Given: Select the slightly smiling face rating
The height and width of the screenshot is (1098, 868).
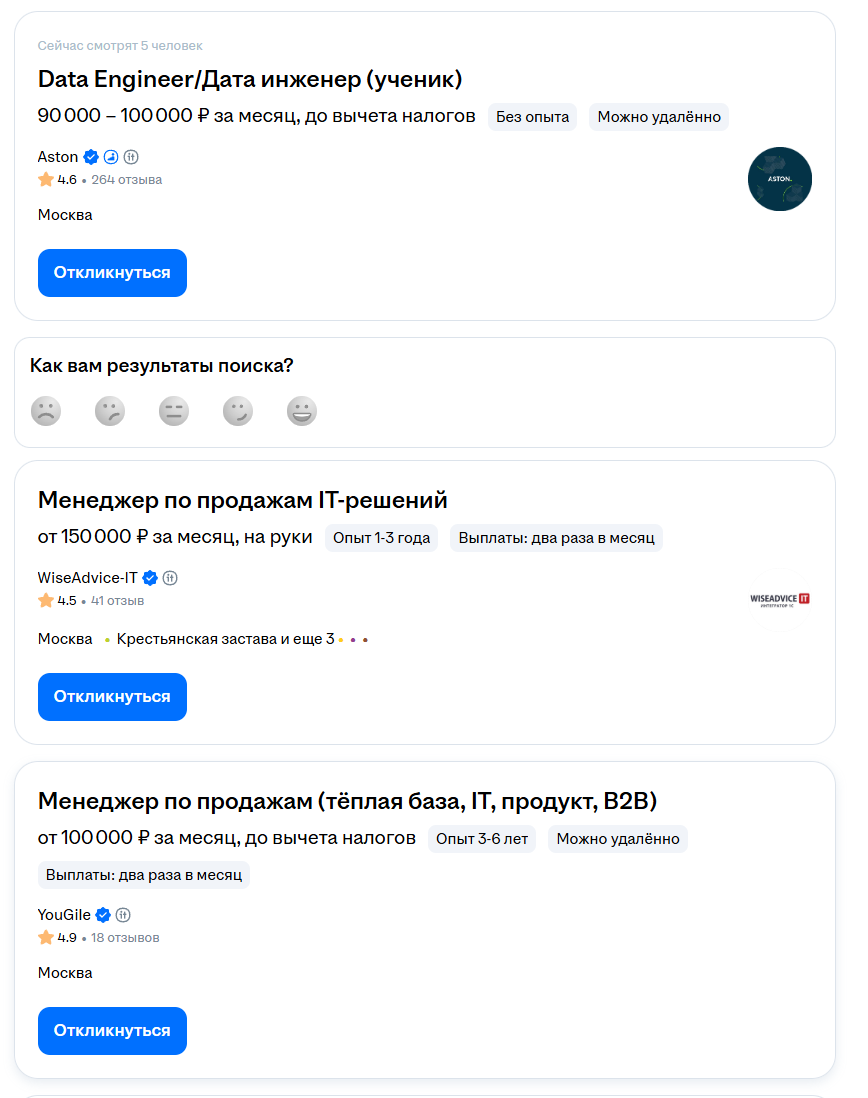Looking at the screenshot, I should [238, 411].
